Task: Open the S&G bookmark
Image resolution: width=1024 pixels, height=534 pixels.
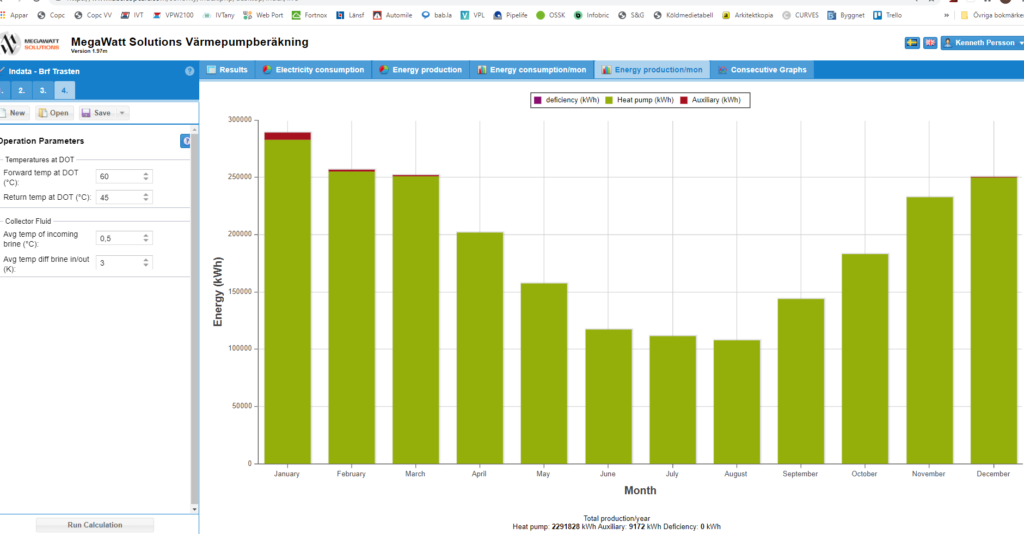Action: click(x=631, y=15)
